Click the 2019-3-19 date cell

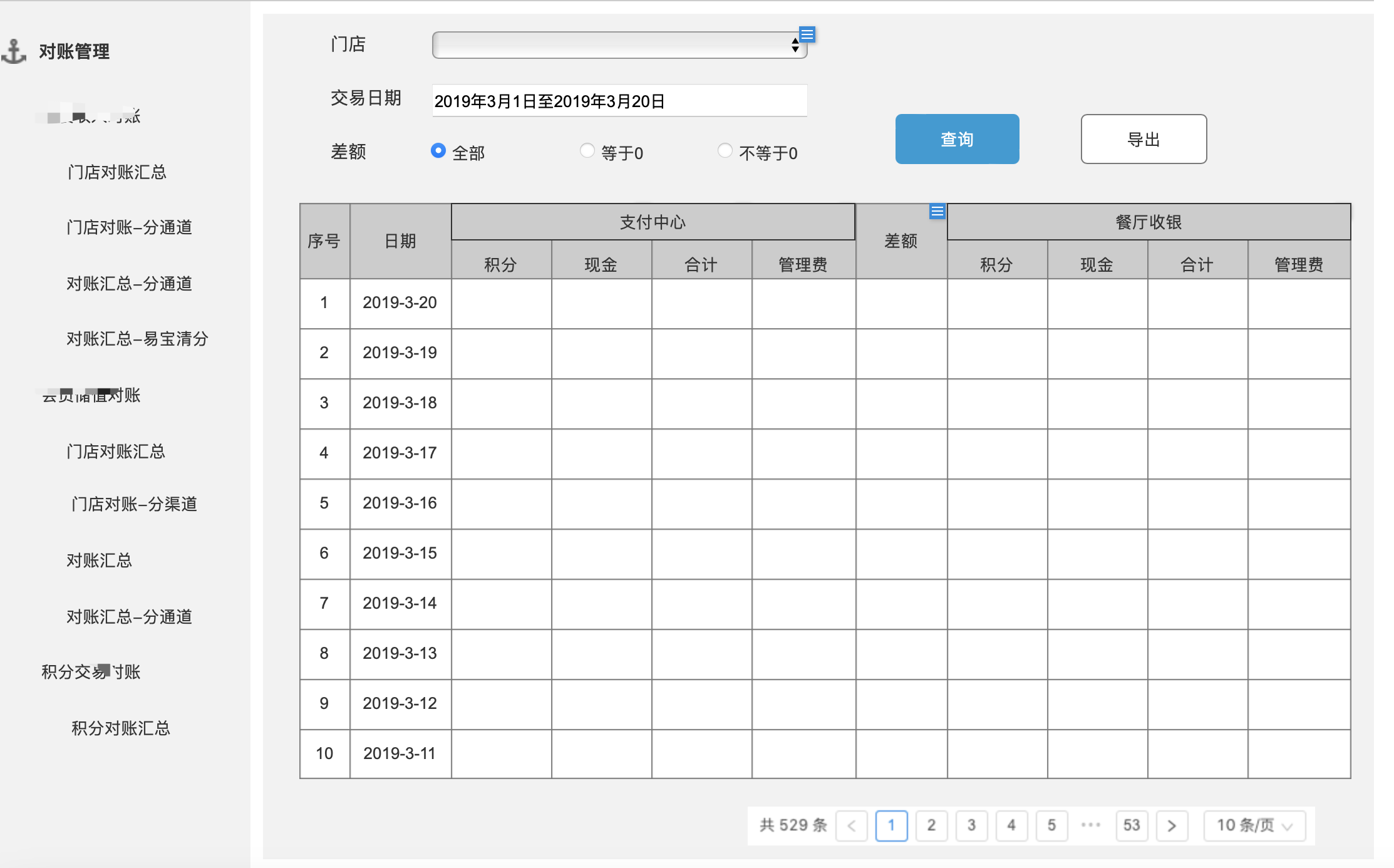point(400,353)
